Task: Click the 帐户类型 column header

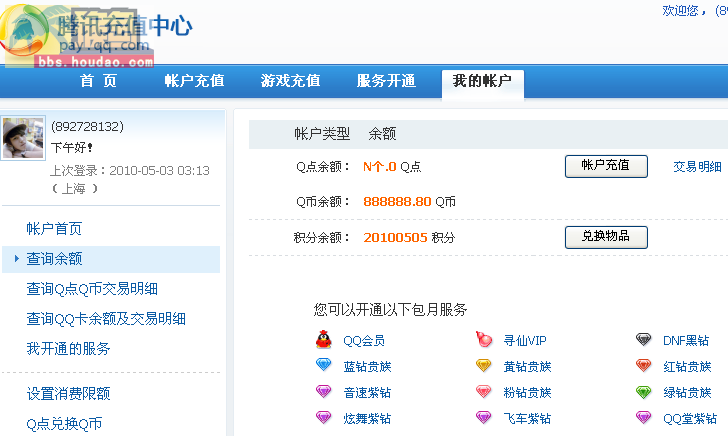Action: click(322, 134)
